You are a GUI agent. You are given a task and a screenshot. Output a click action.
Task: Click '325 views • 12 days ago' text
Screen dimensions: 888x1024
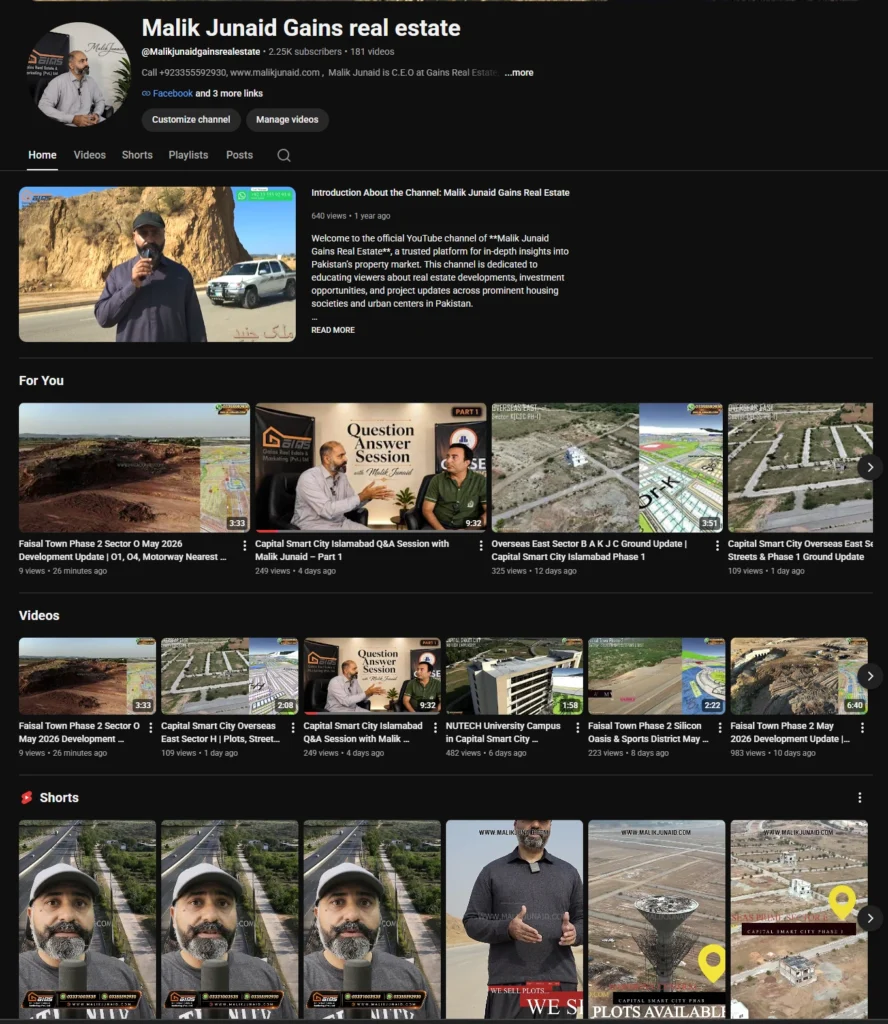[x=534, y=571]
